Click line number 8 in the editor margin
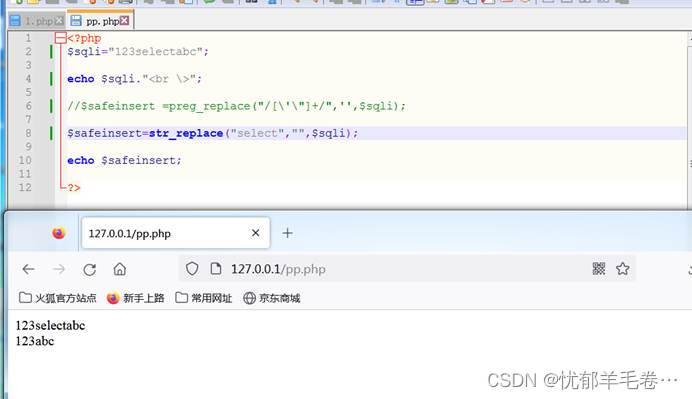 point(28,133)
